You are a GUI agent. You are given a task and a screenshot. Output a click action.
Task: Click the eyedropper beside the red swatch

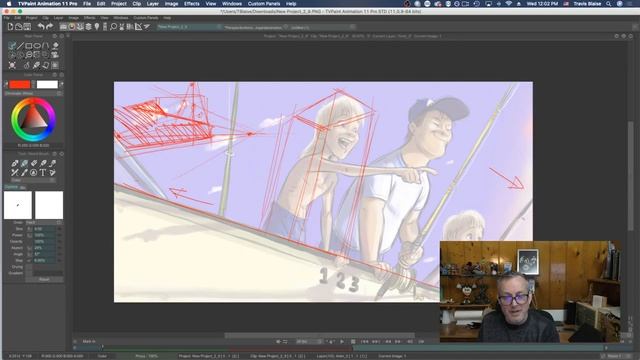6,84
